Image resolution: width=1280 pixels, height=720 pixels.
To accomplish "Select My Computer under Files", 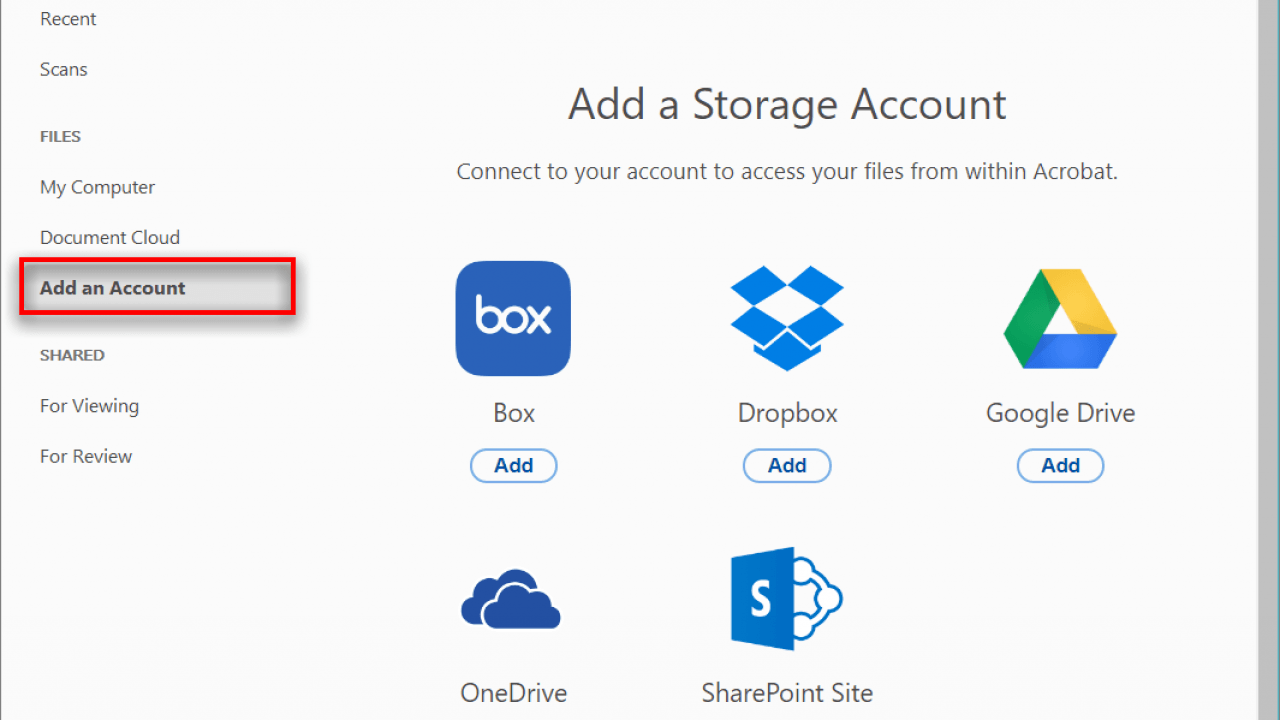I will point(97,187).
